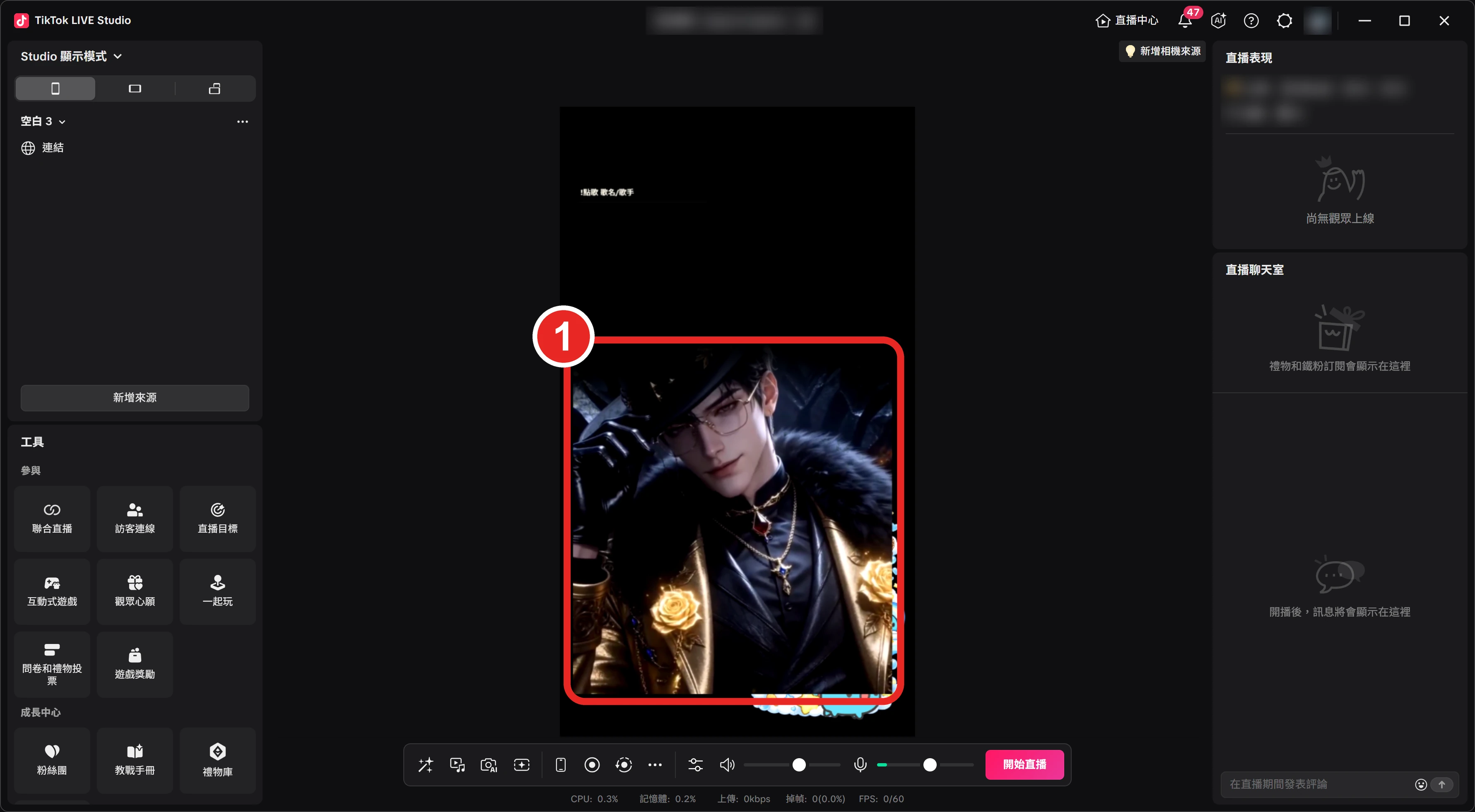The image size is (1475, 812).
Task: Click the 開始直播 button
Action: click(x=1024, y=764)
